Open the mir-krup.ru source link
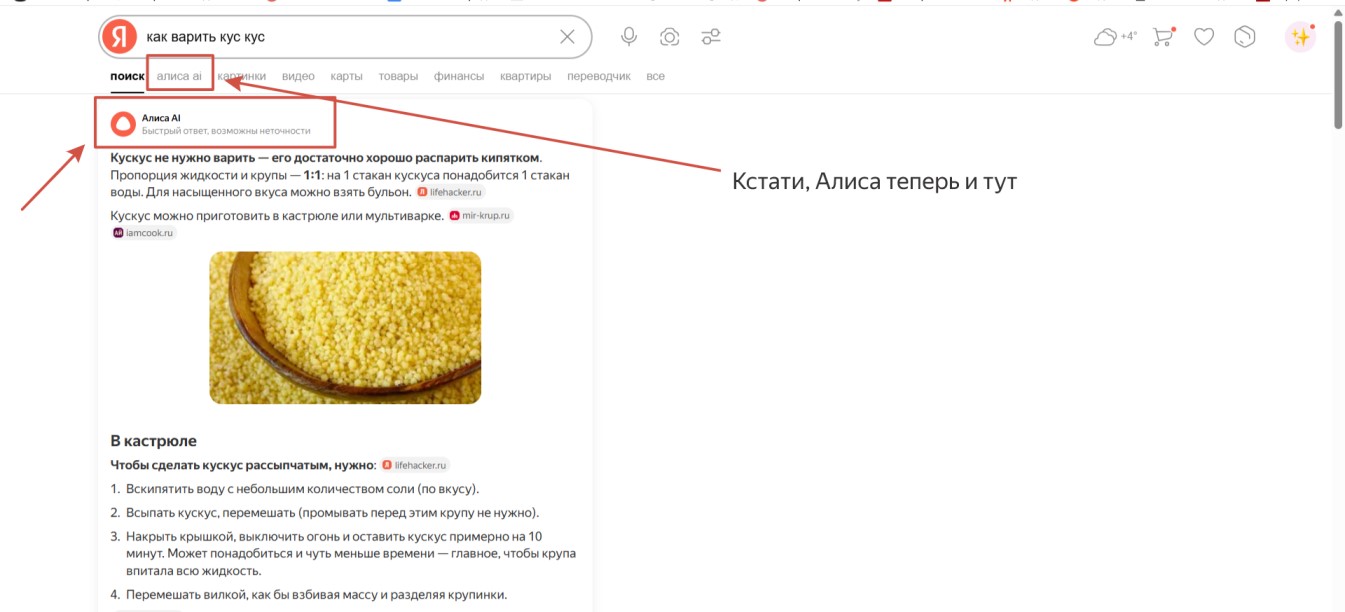Viewport: 1345px width, 612px height. coord(480,214)
